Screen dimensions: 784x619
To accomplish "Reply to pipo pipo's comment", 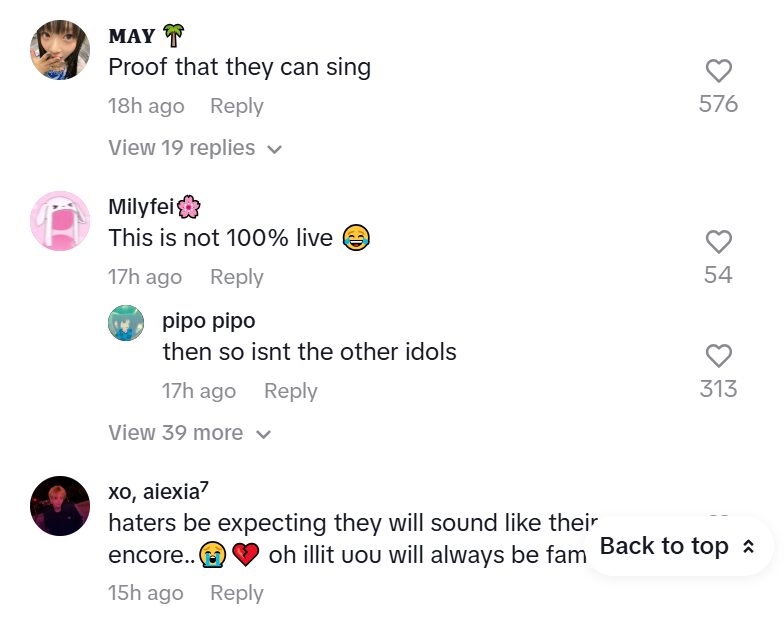I will [290, 391].
